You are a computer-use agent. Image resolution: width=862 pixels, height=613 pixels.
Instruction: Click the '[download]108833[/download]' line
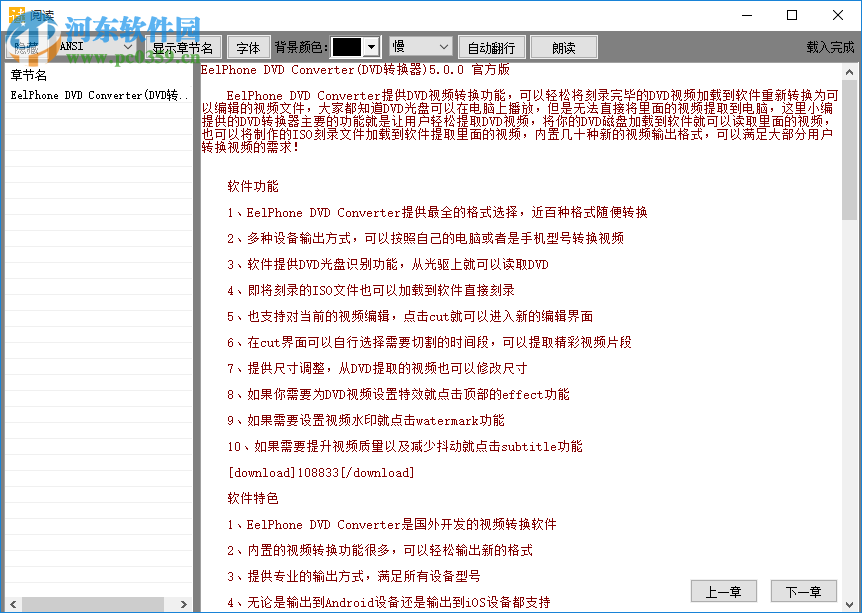(321, 472)
